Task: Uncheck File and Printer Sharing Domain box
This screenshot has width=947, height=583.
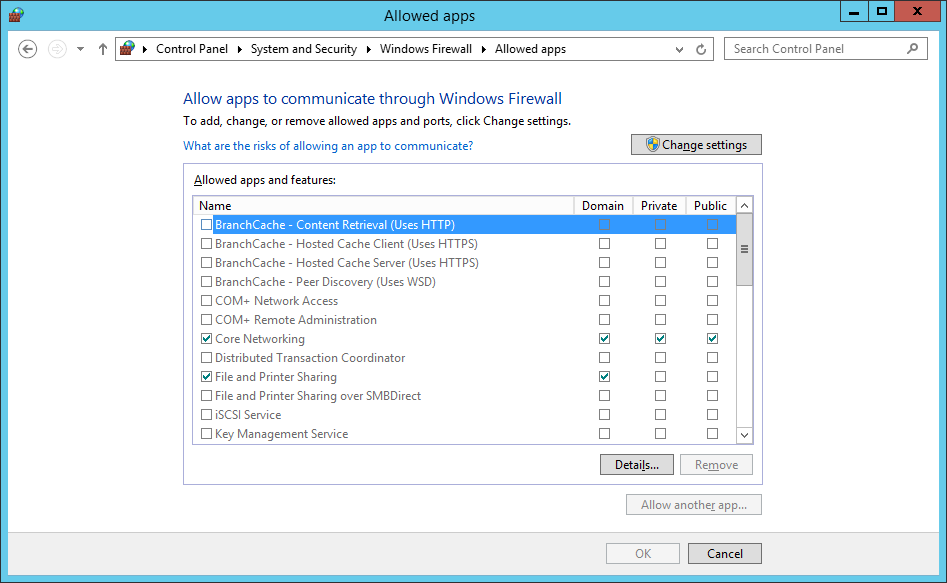Action: tap(604, 377)
